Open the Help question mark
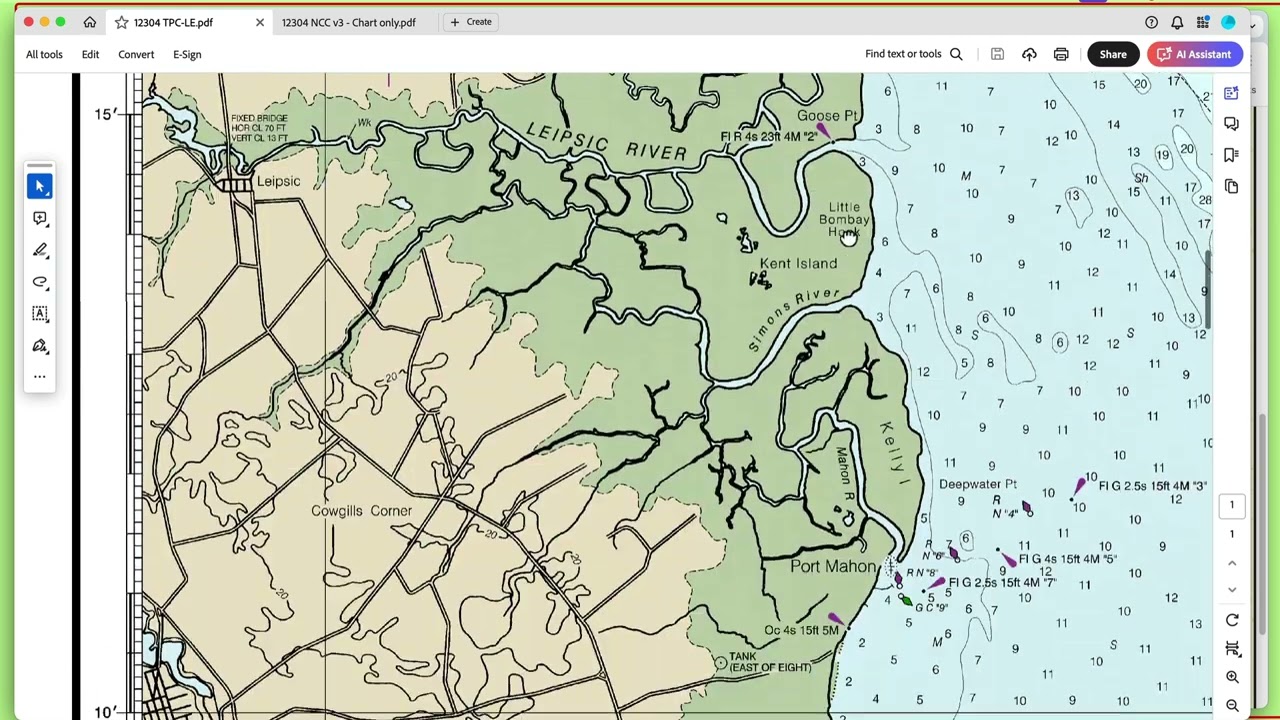Viewport: 1280px width, 720px height. 1152,22
